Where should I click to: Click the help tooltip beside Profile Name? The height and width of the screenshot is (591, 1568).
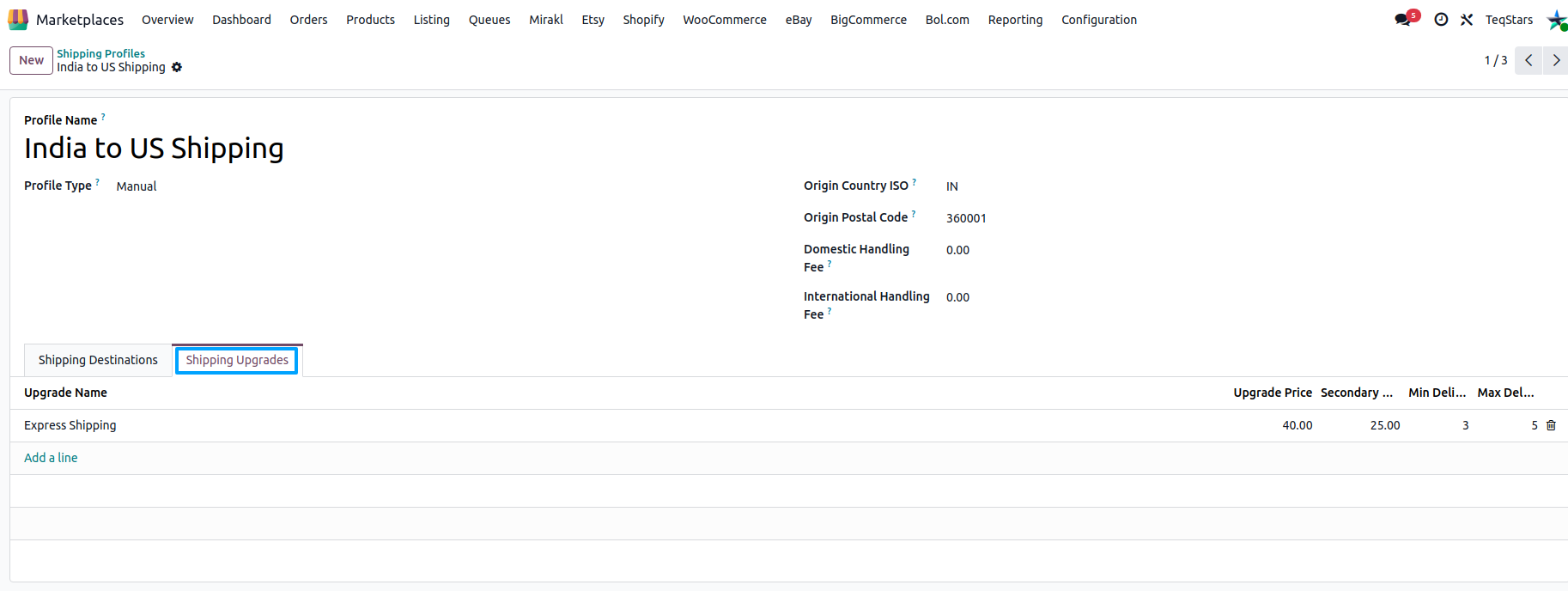click(x=103, y=116)
